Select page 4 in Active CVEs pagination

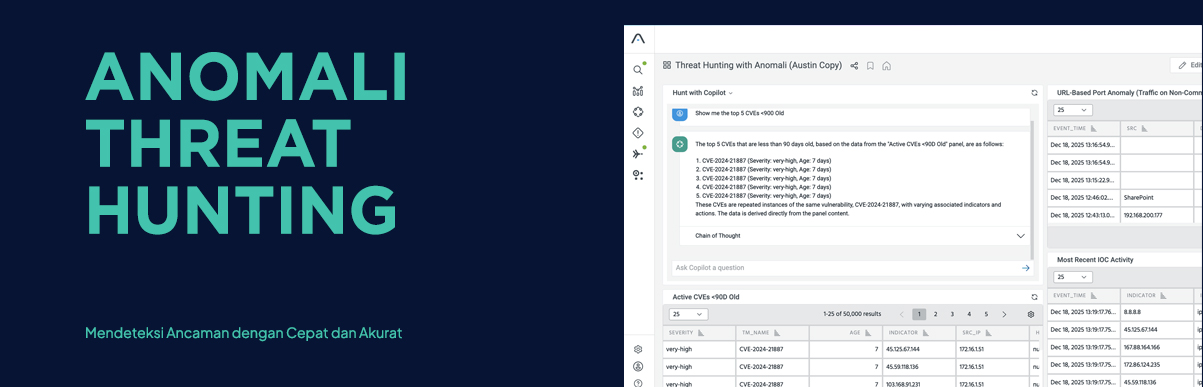point(969,315)
